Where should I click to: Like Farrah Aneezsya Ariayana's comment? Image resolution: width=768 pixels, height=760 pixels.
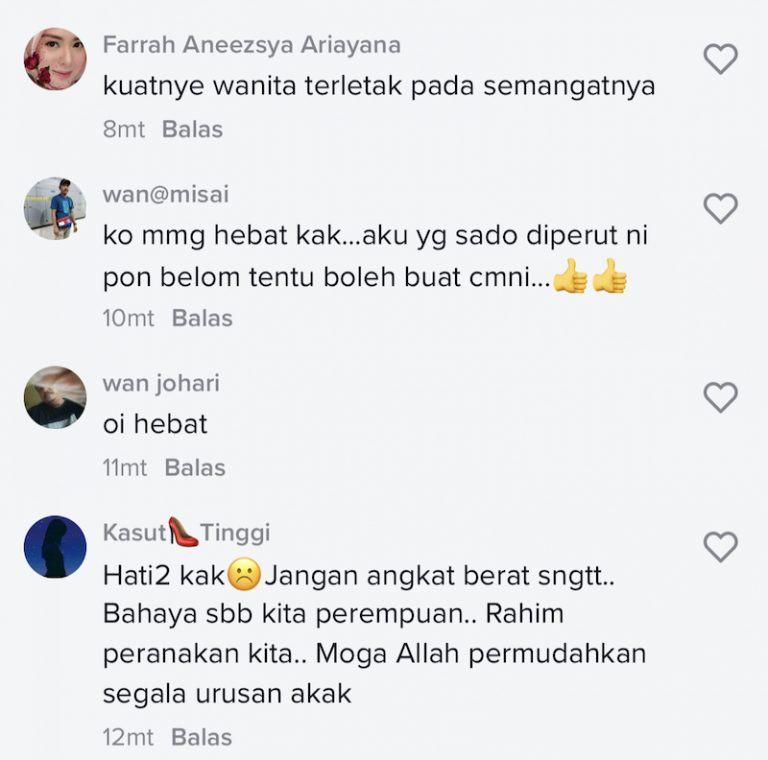pos(720,59)
